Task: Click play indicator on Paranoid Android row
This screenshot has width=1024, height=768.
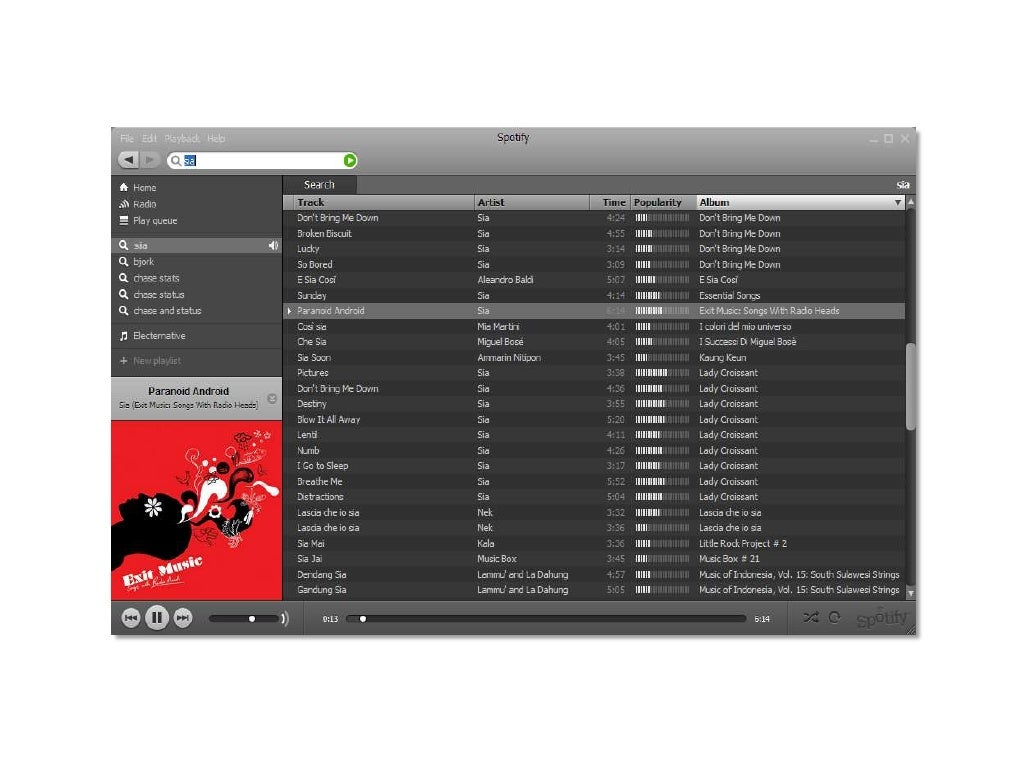Action: point(289,311)
